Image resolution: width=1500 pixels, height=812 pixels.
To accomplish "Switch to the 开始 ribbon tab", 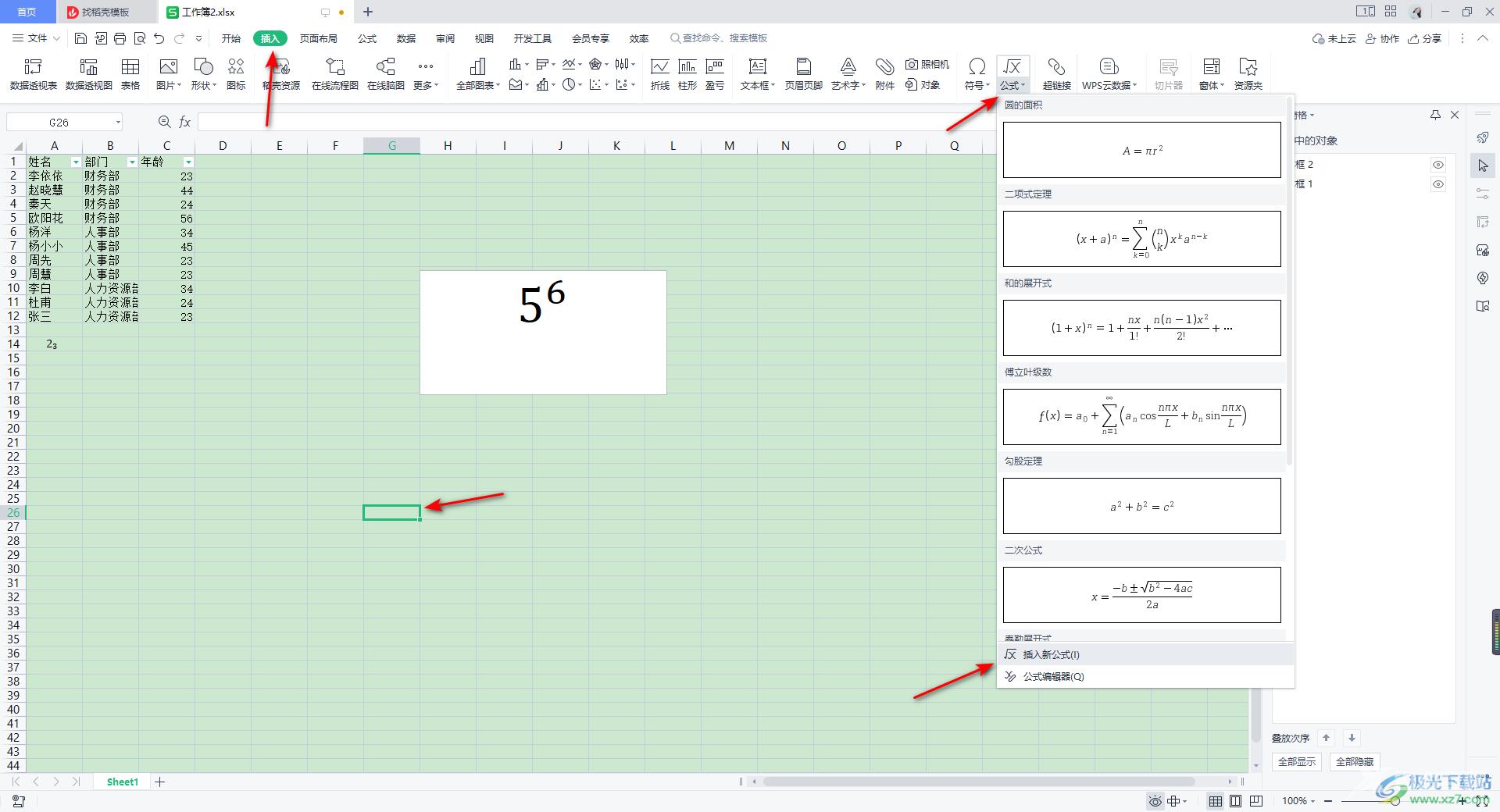I will coord(231,38).
